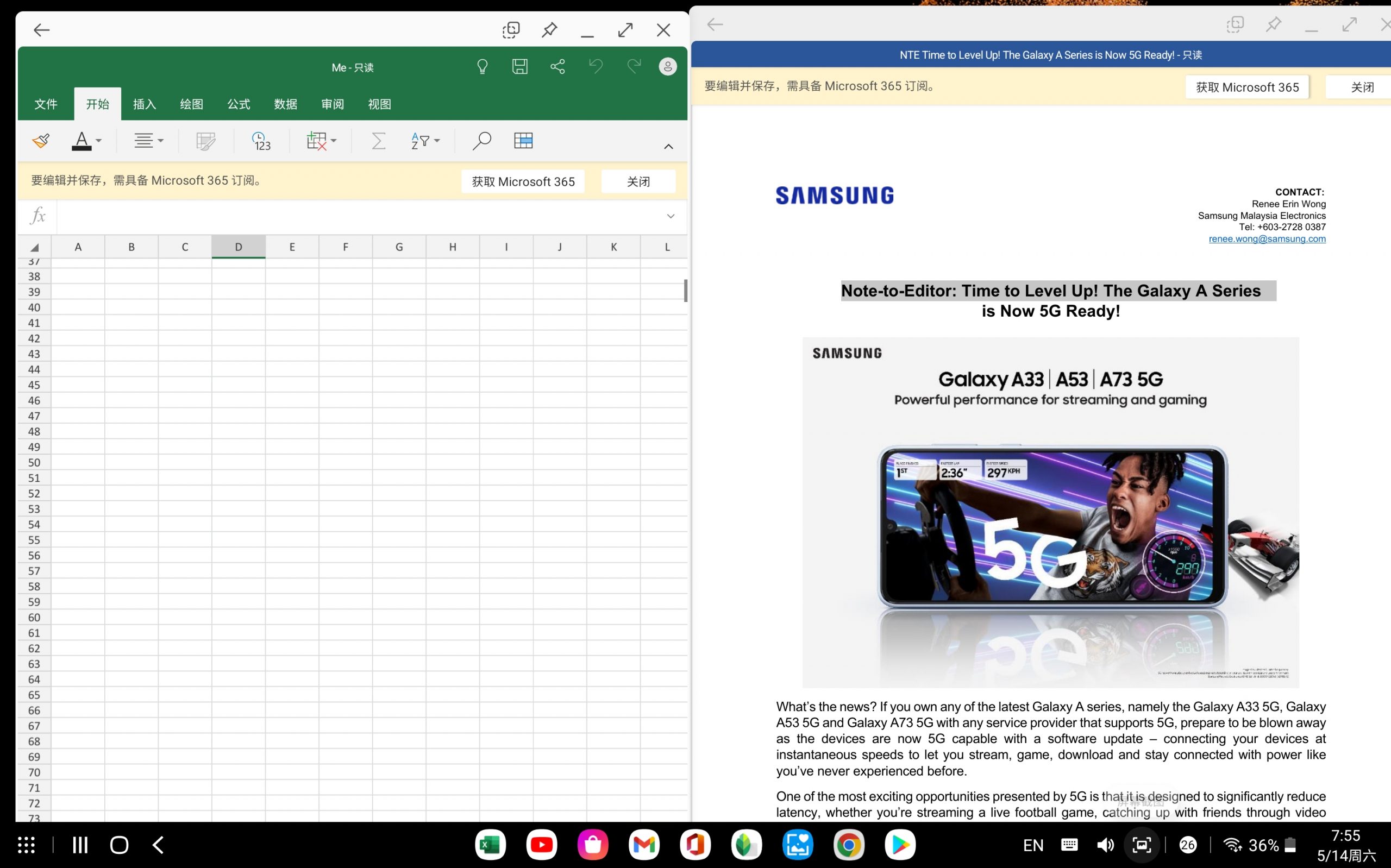Screen dimensions: 1391x868
Task: Click the Excel vertical scrollbar thumb
Action: pyautogui.click(x=686, y=291)
